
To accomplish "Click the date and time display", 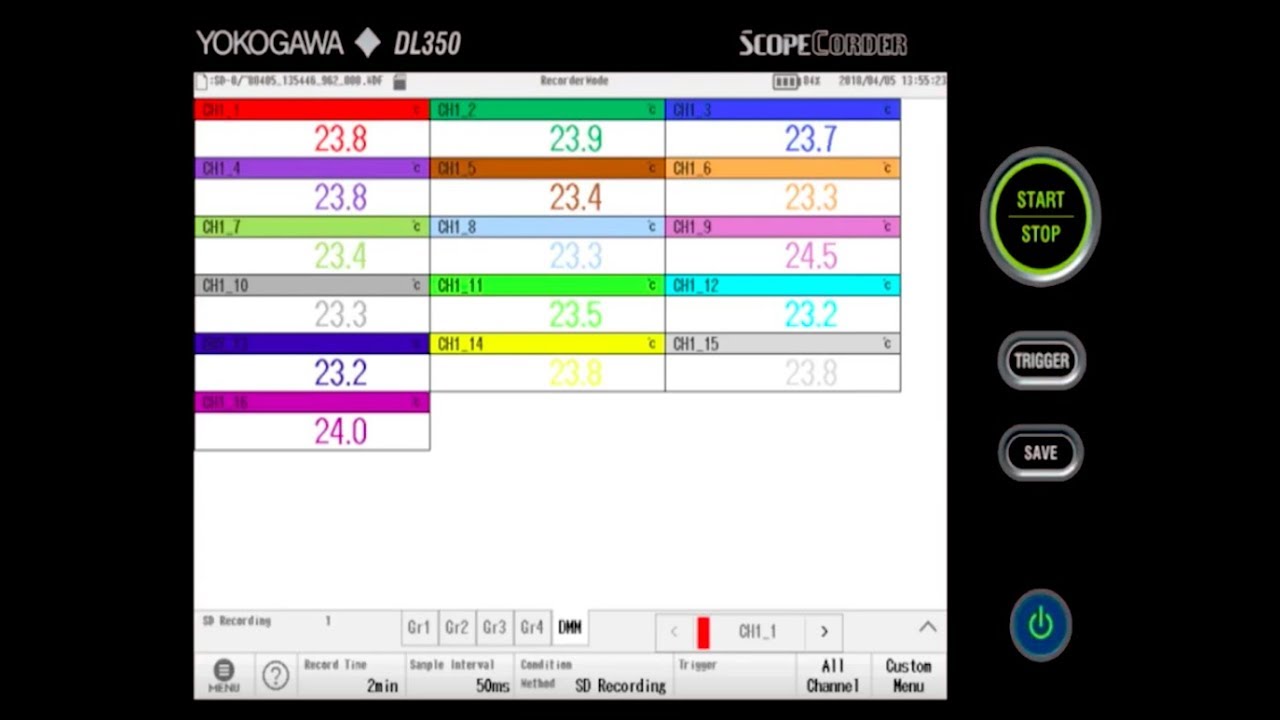I will 892,81.
